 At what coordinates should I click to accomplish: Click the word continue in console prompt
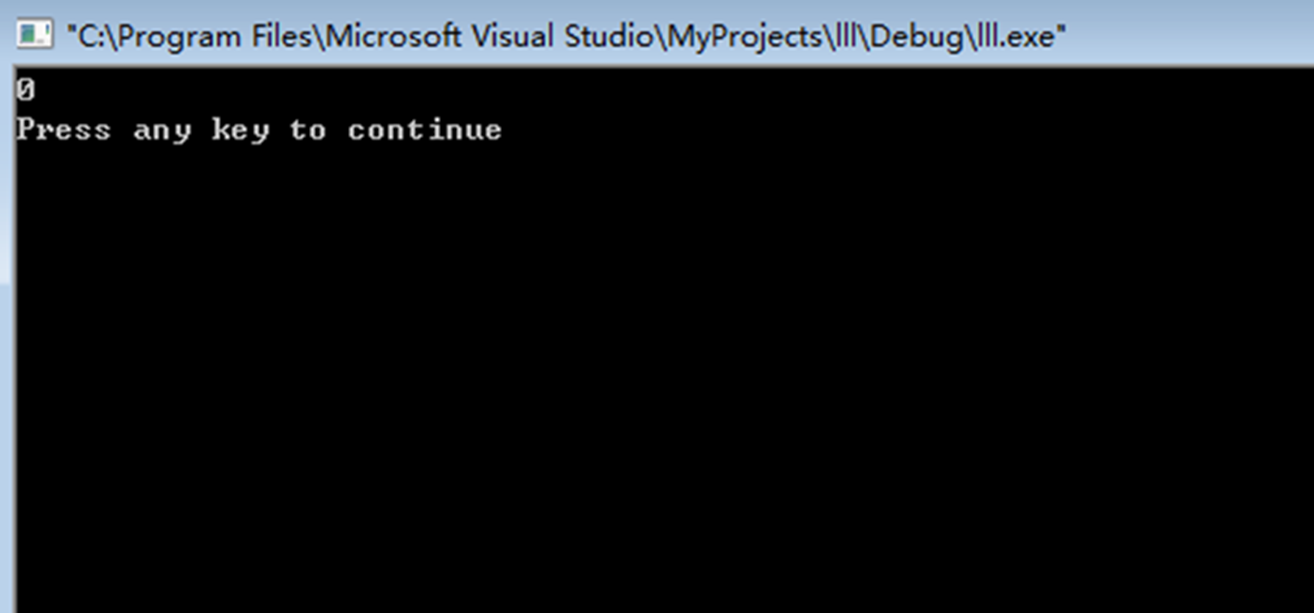[x=425, y=130]
